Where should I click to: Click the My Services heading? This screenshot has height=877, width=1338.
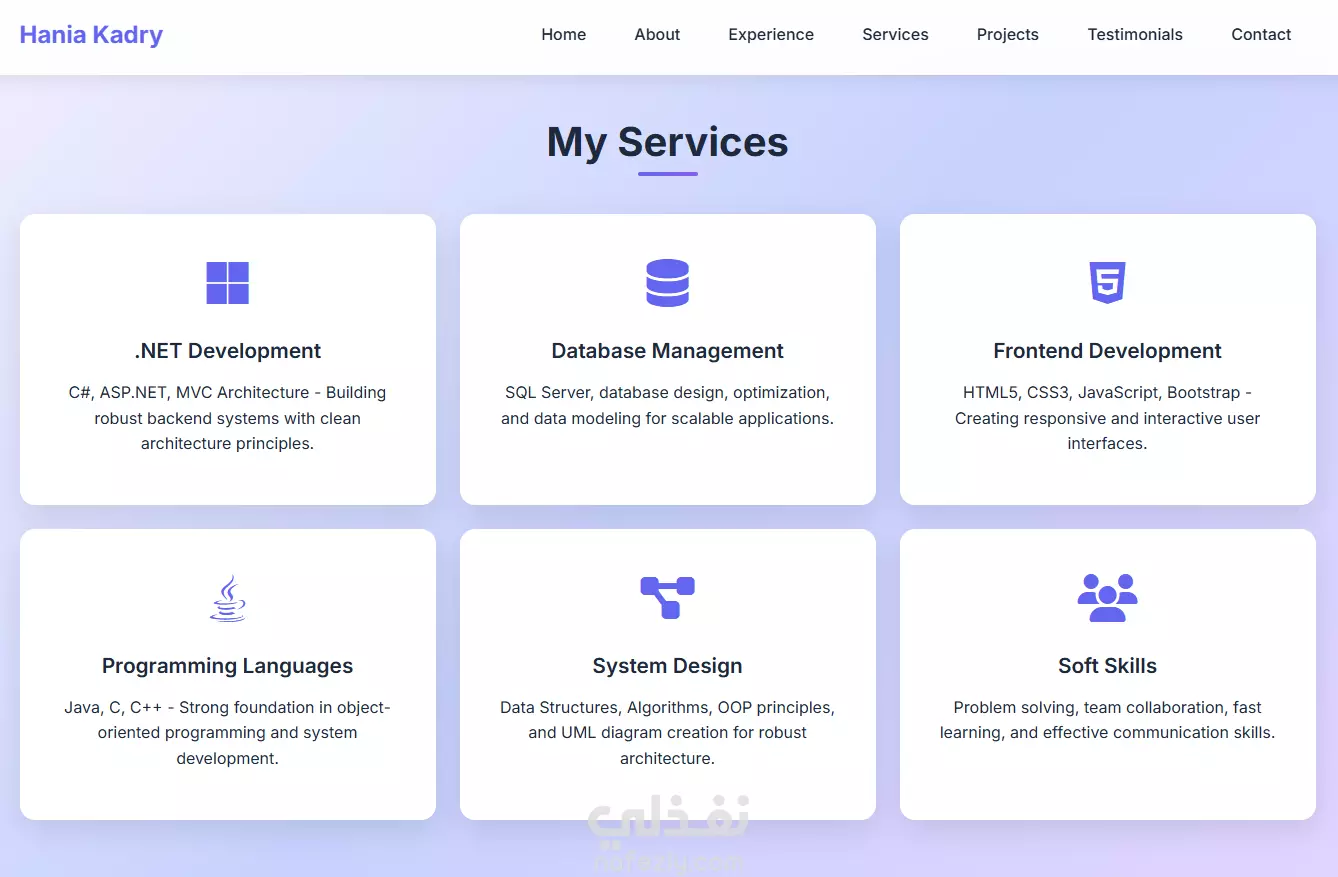pos(667,142)
